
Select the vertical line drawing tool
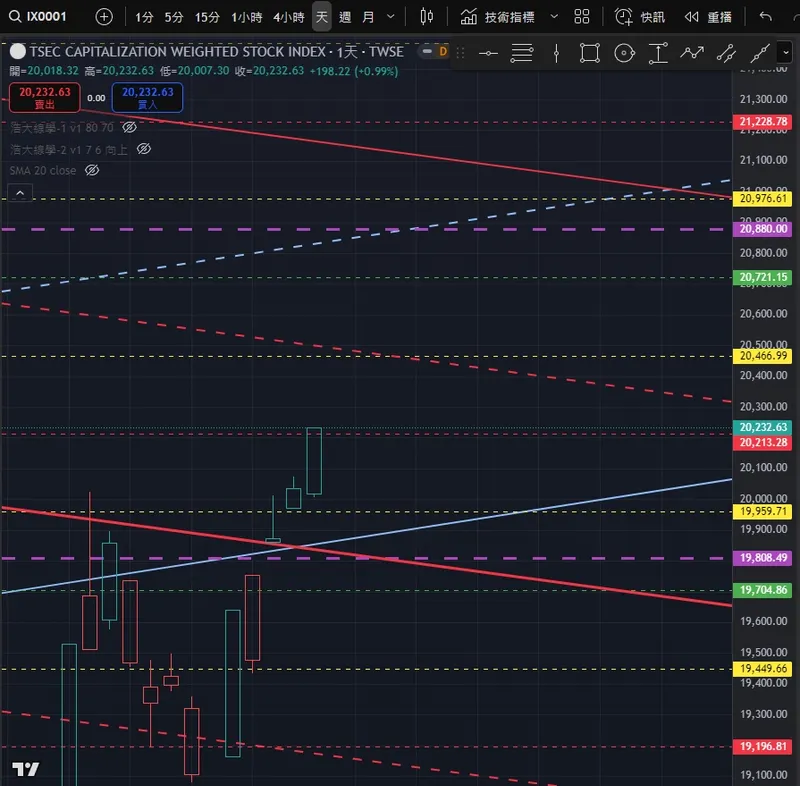coord(556,53)
